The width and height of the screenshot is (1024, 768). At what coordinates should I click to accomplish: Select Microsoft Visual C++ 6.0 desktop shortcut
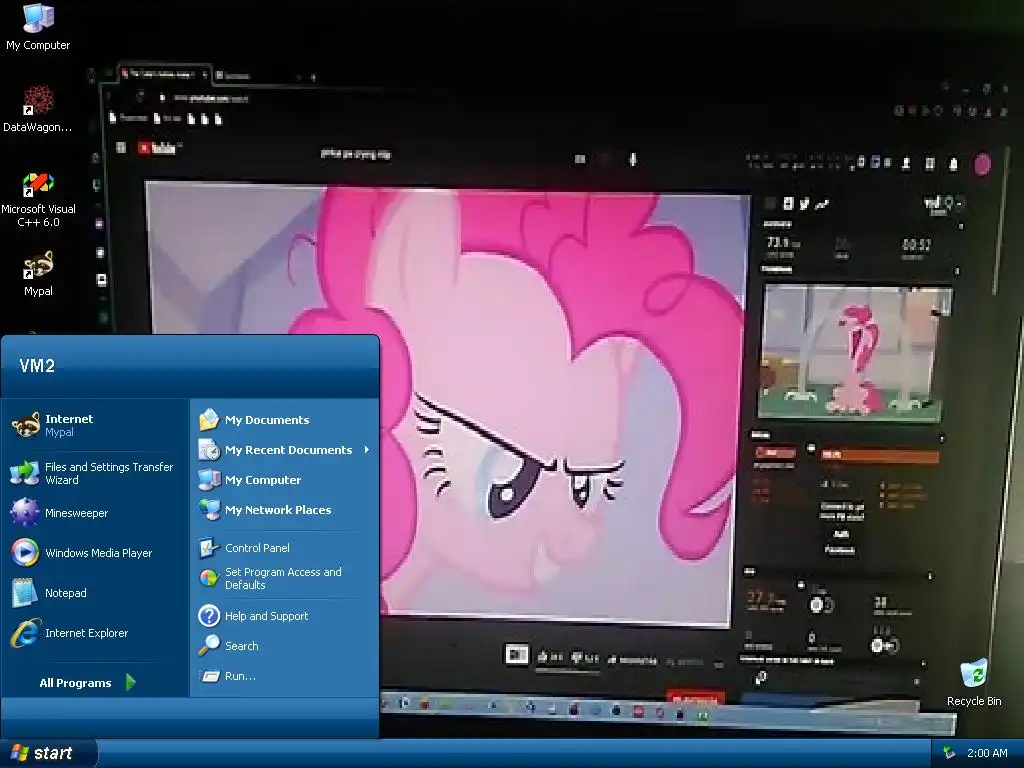[38, 200]
